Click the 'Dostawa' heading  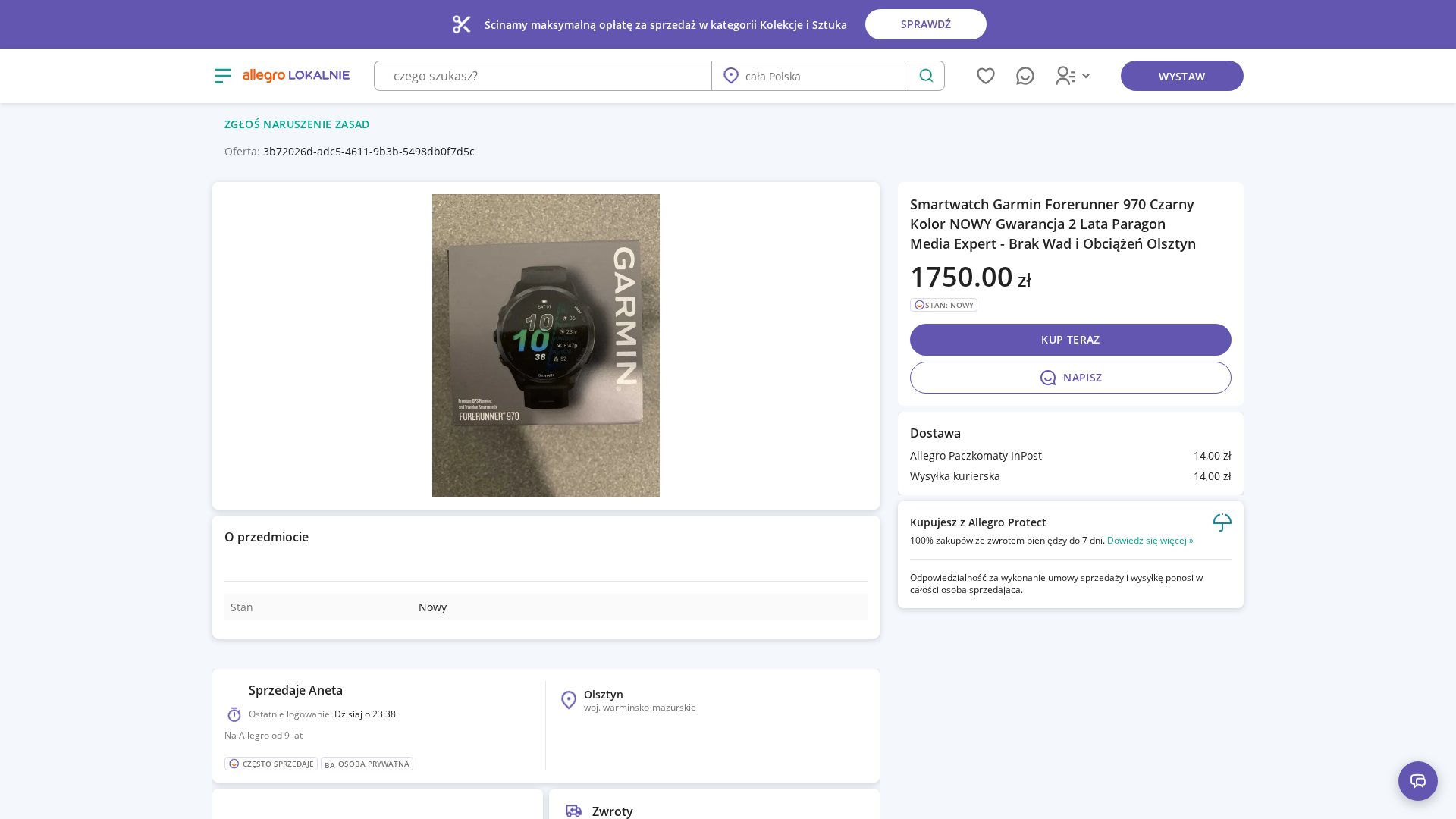pyautogui.click(x=935, y=433)
